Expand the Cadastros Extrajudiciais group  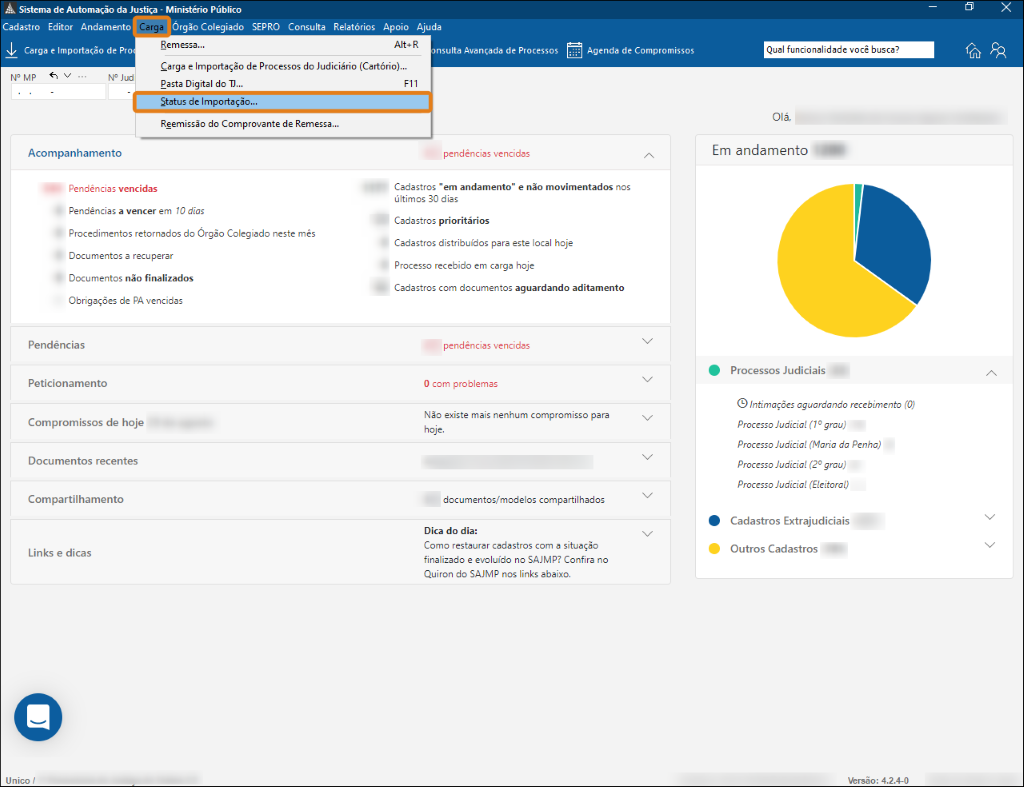[990, 517]
